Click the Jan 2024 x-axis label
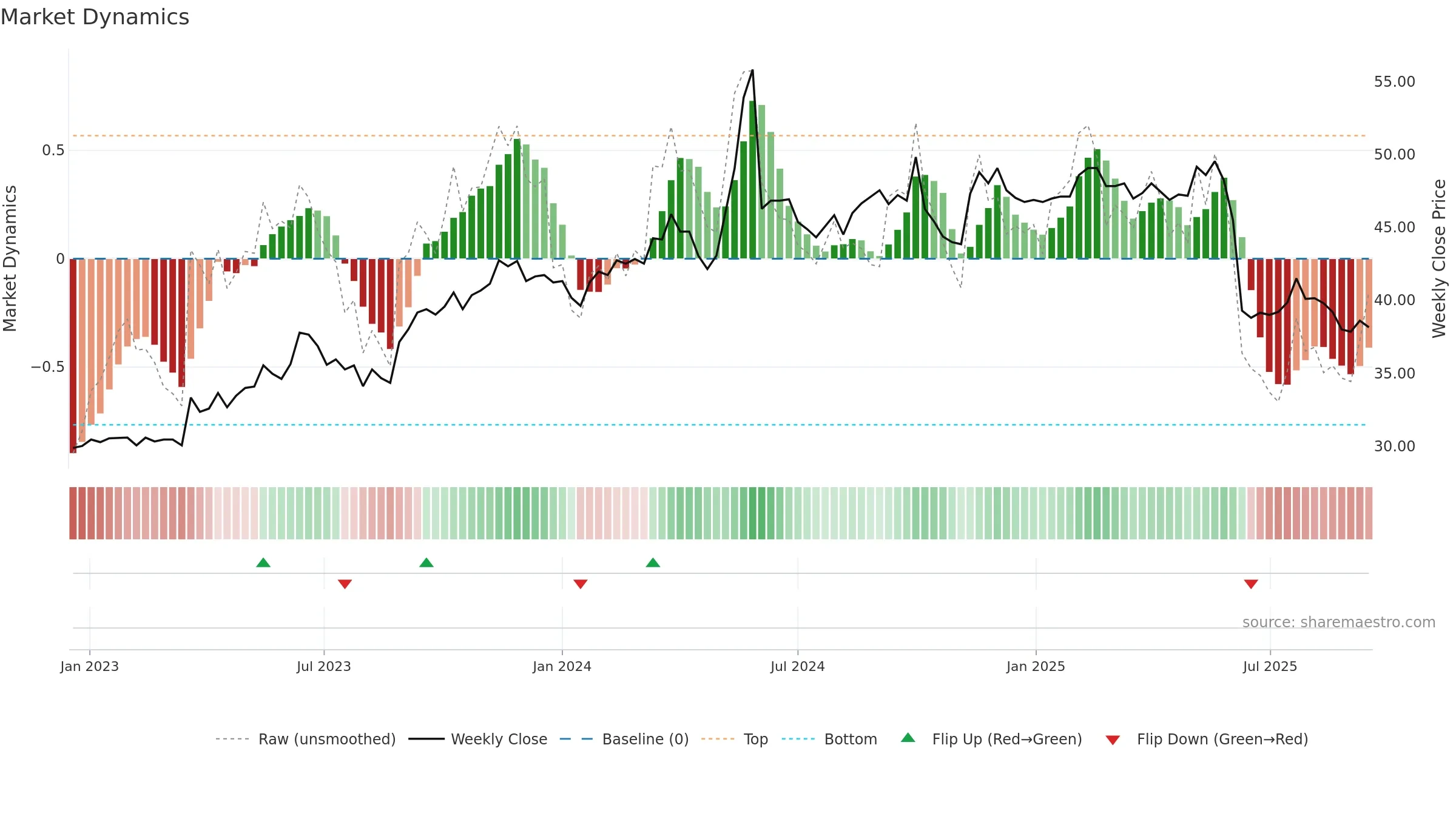The width and height of the screenshot is (1456, 819). [x=562, y=666]
